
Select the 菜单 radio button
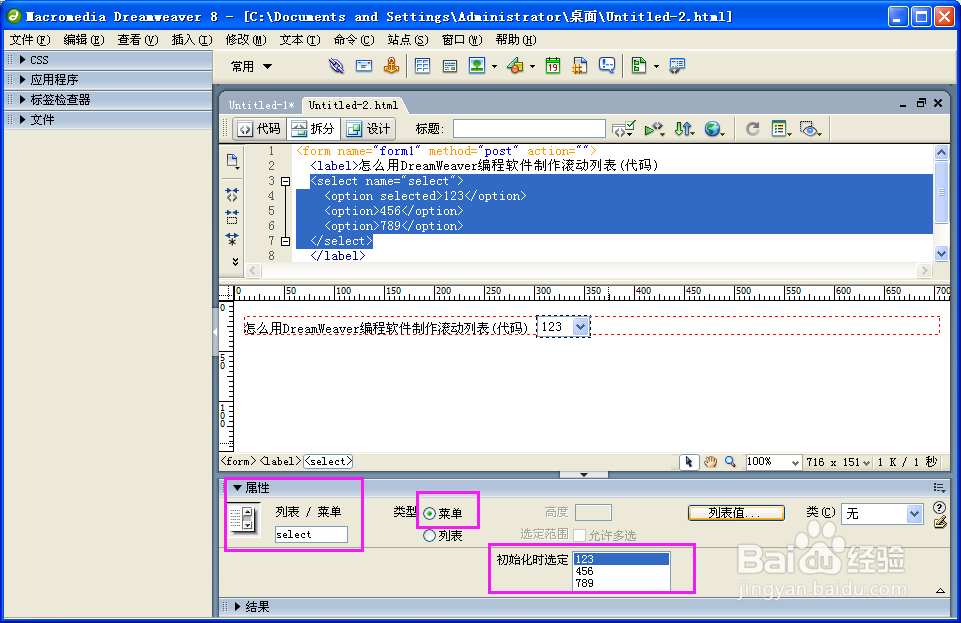(430, 513)
